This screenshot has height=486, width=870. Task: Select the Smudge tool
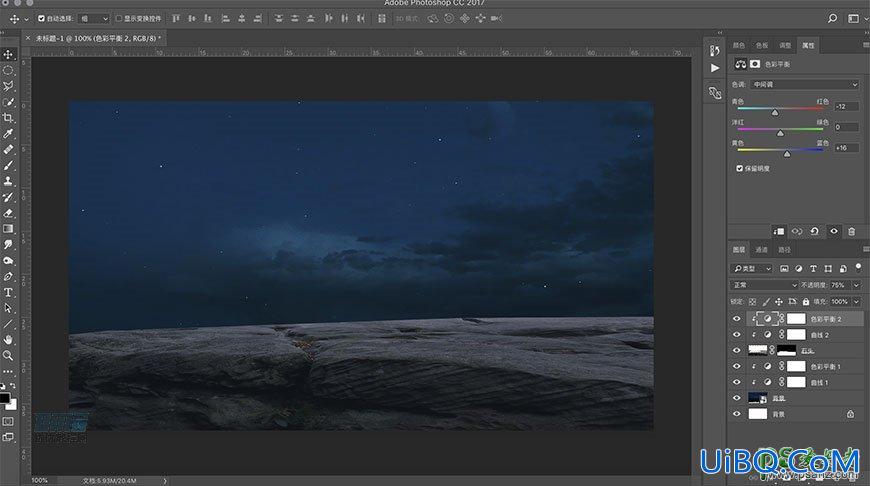tap(8, 245)
